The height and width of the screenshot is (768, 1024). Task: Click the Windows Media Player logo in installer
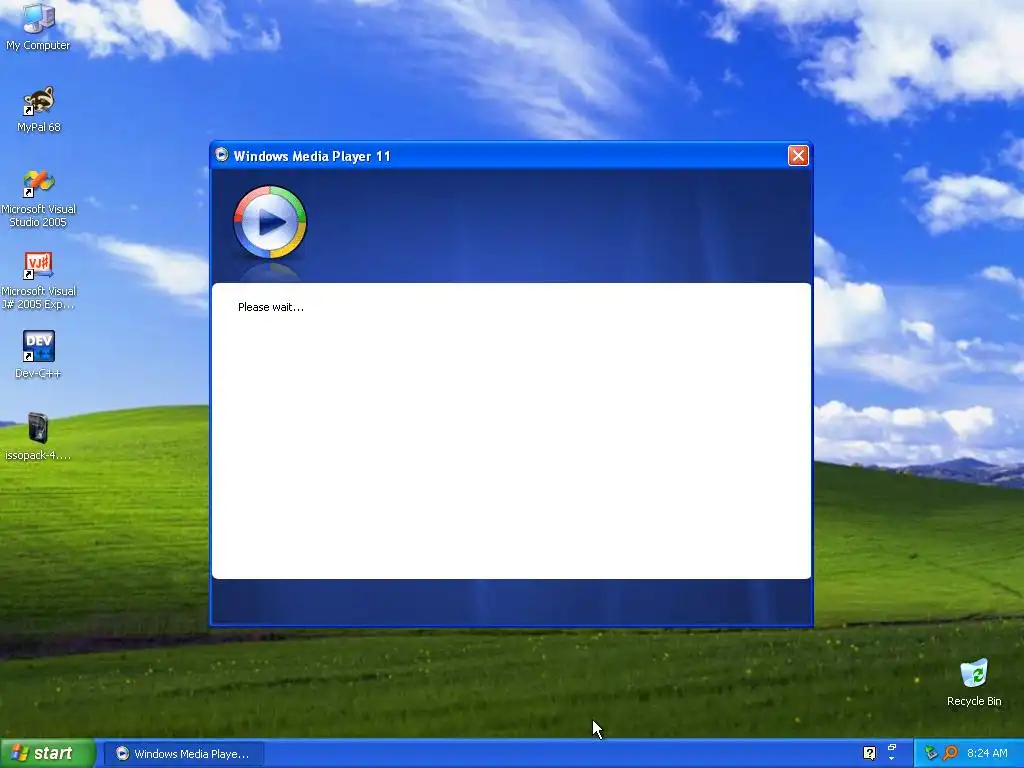[270, 222]
